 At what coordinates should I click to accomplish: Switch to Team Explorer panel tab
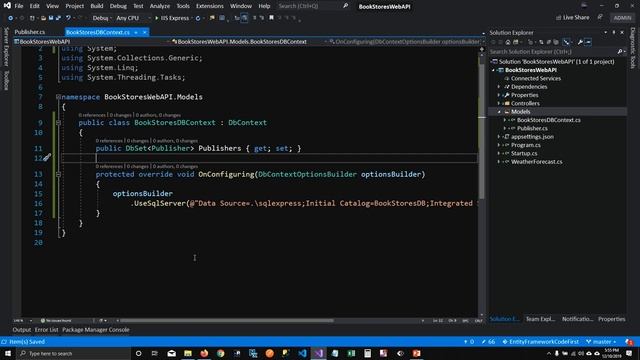tap(540, 319)
